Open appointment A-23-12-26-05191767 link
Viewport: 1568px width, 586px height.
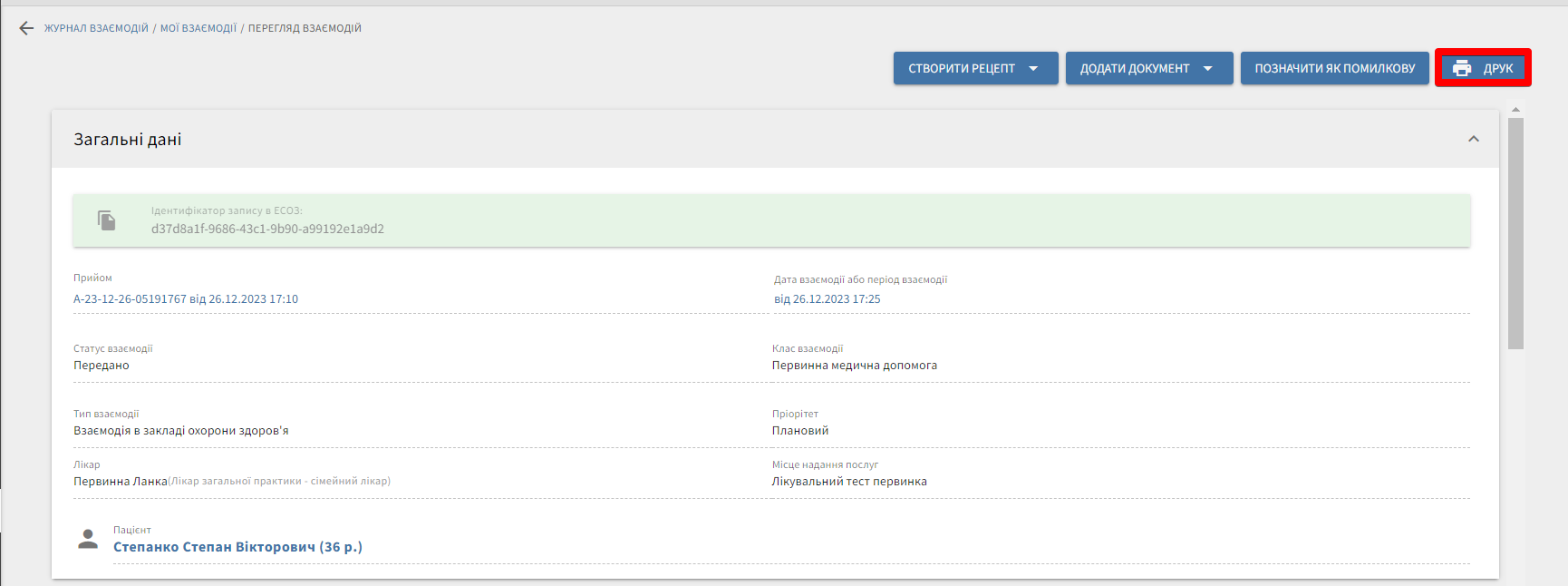click(185, 299)
